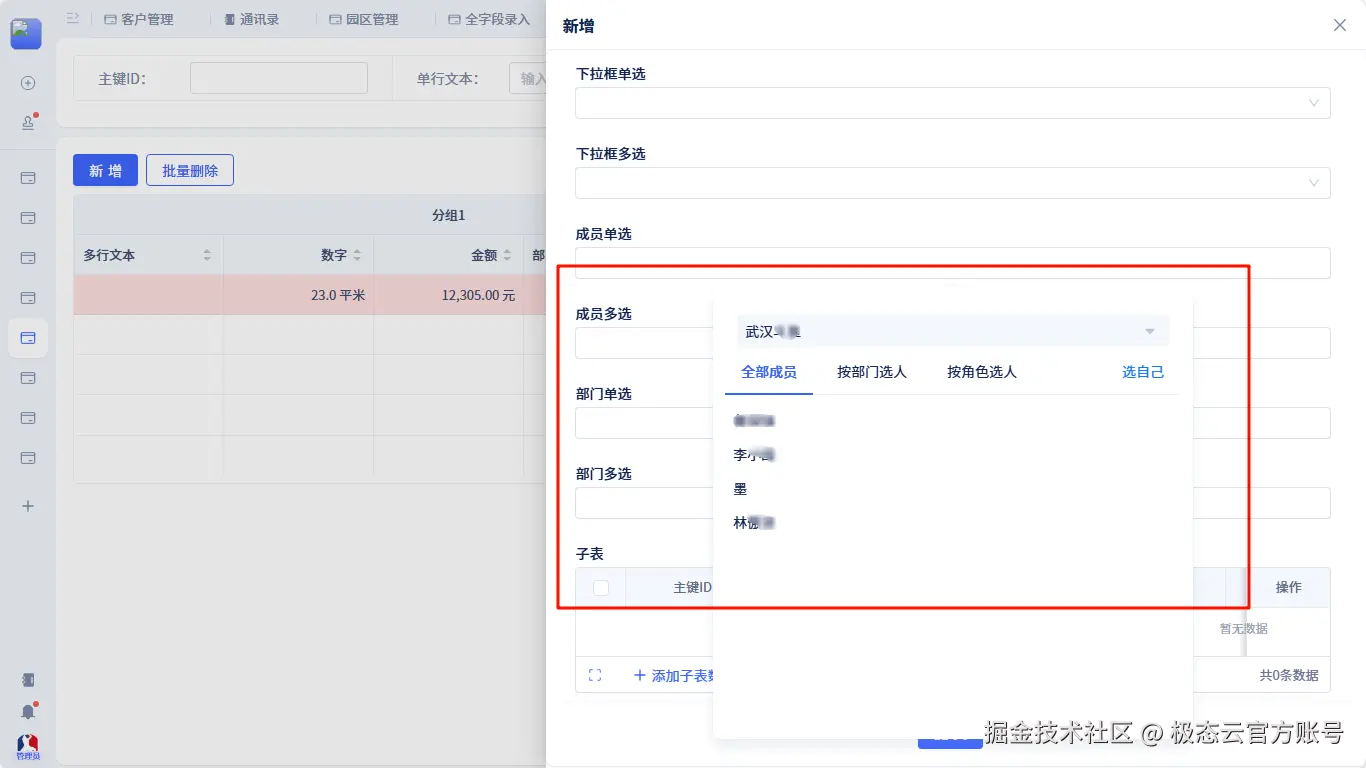Viewport: 1366px width, 768px height.
Task: Open the 下拉框单选 dropdown
Action: 952,103
